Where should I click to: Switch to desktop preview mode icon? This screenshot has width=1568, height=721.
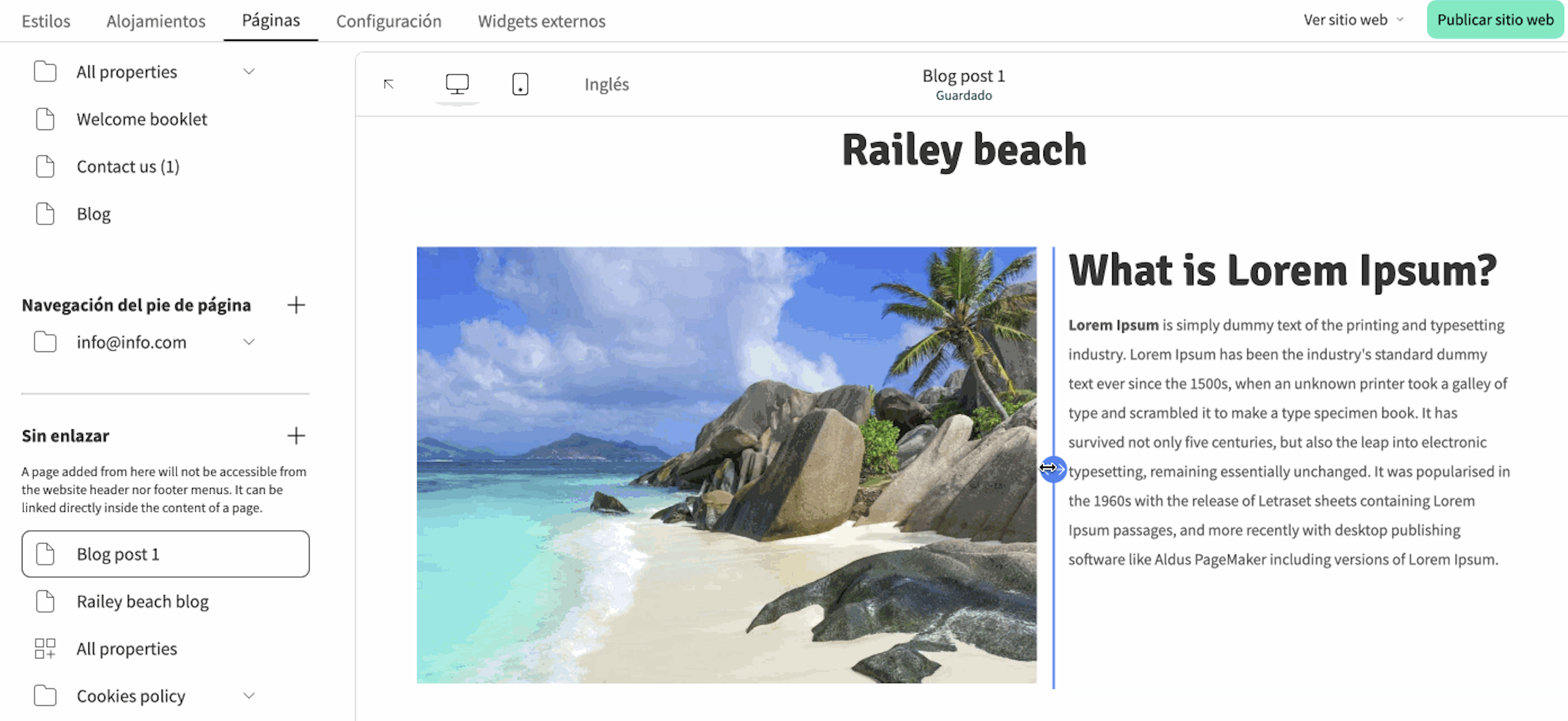tap(457, 84)
